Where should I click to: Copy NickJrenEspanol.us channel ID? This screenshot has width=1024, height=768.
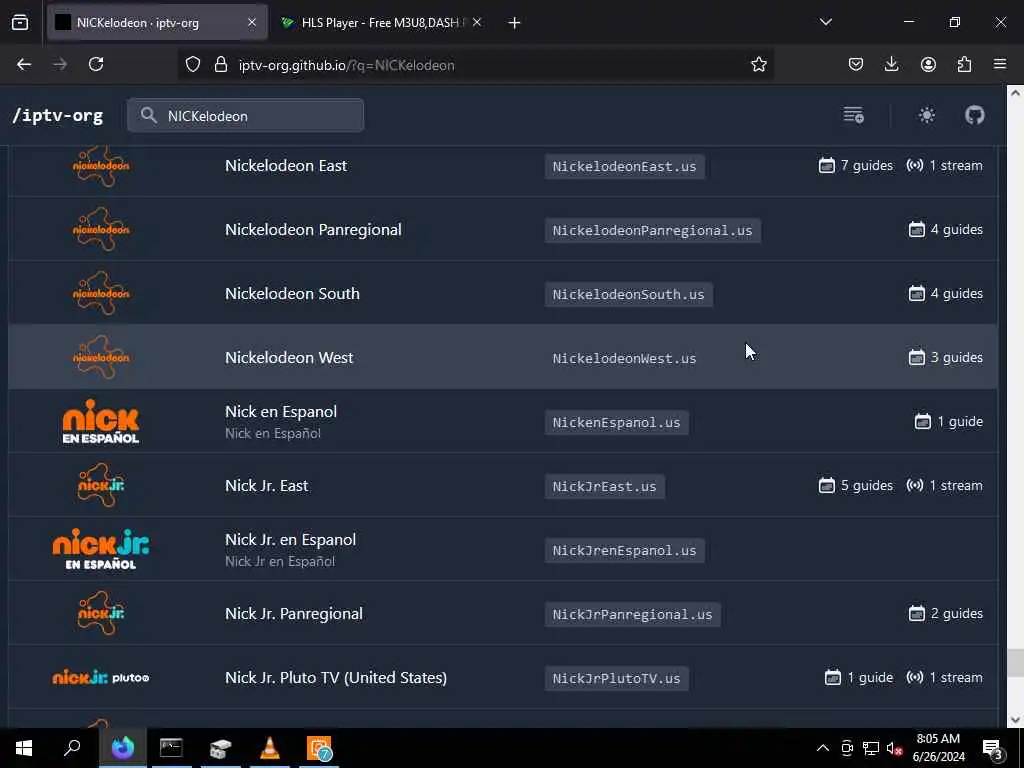pos(624,551)
